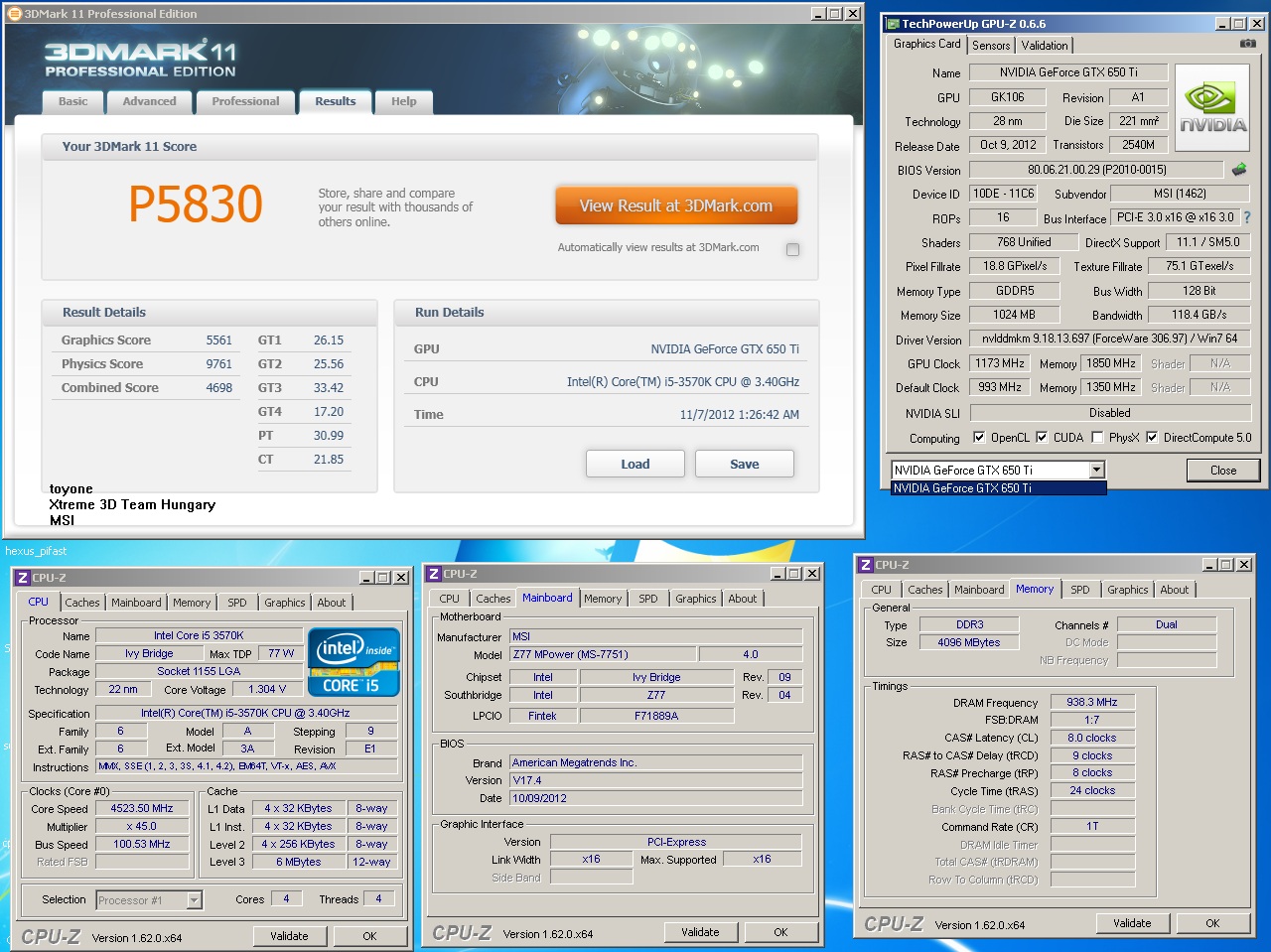Check automatically view results at 3DMark.com
The width and height of the screenshot is (1271, 952).
tap(792, 249)
